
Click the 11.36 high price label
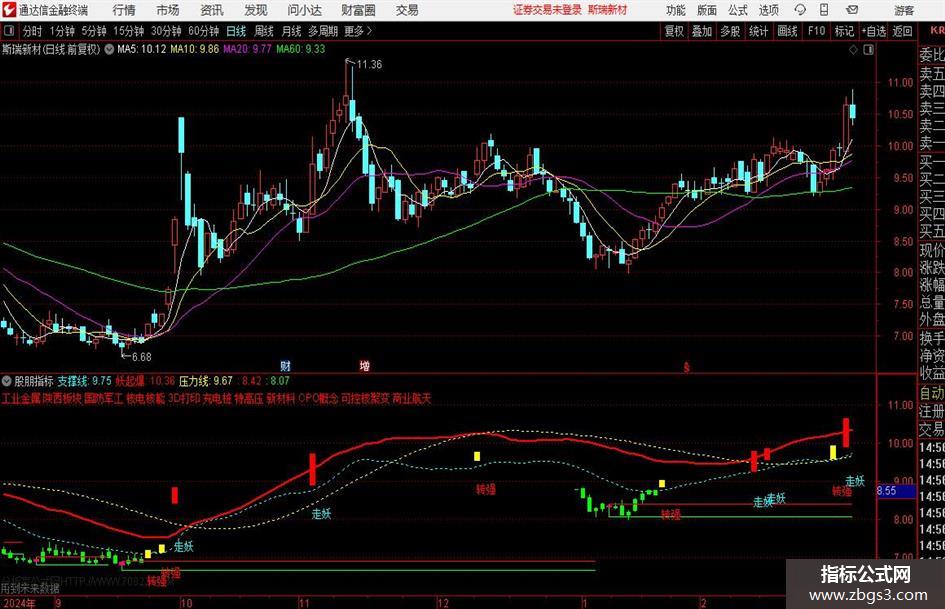pyautogui.click(x=369, y=64)
